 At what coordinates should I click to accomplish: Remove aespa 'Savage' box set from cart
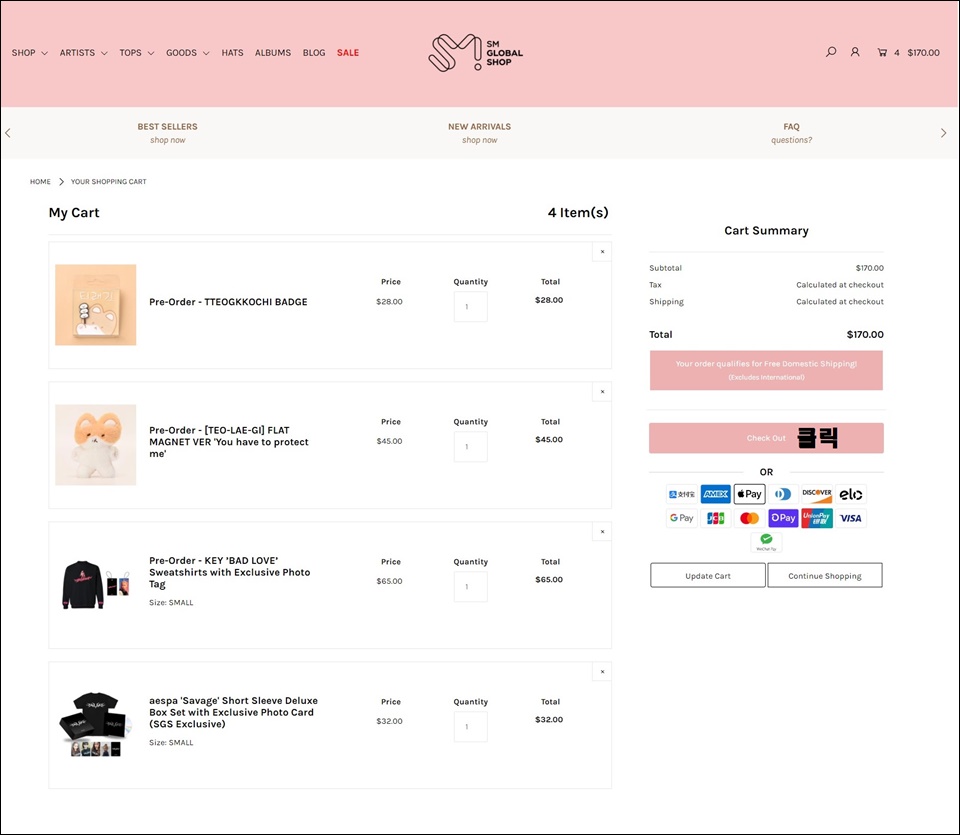[x=602, y=672]
